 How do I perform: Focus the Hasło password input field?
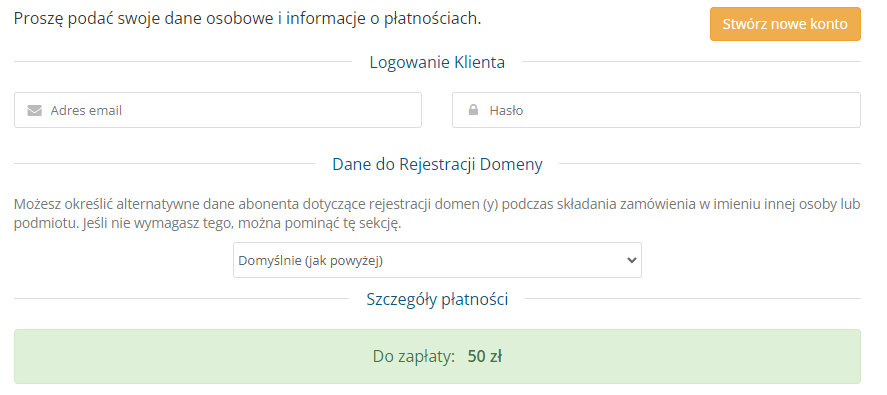[x=656, y=110]
